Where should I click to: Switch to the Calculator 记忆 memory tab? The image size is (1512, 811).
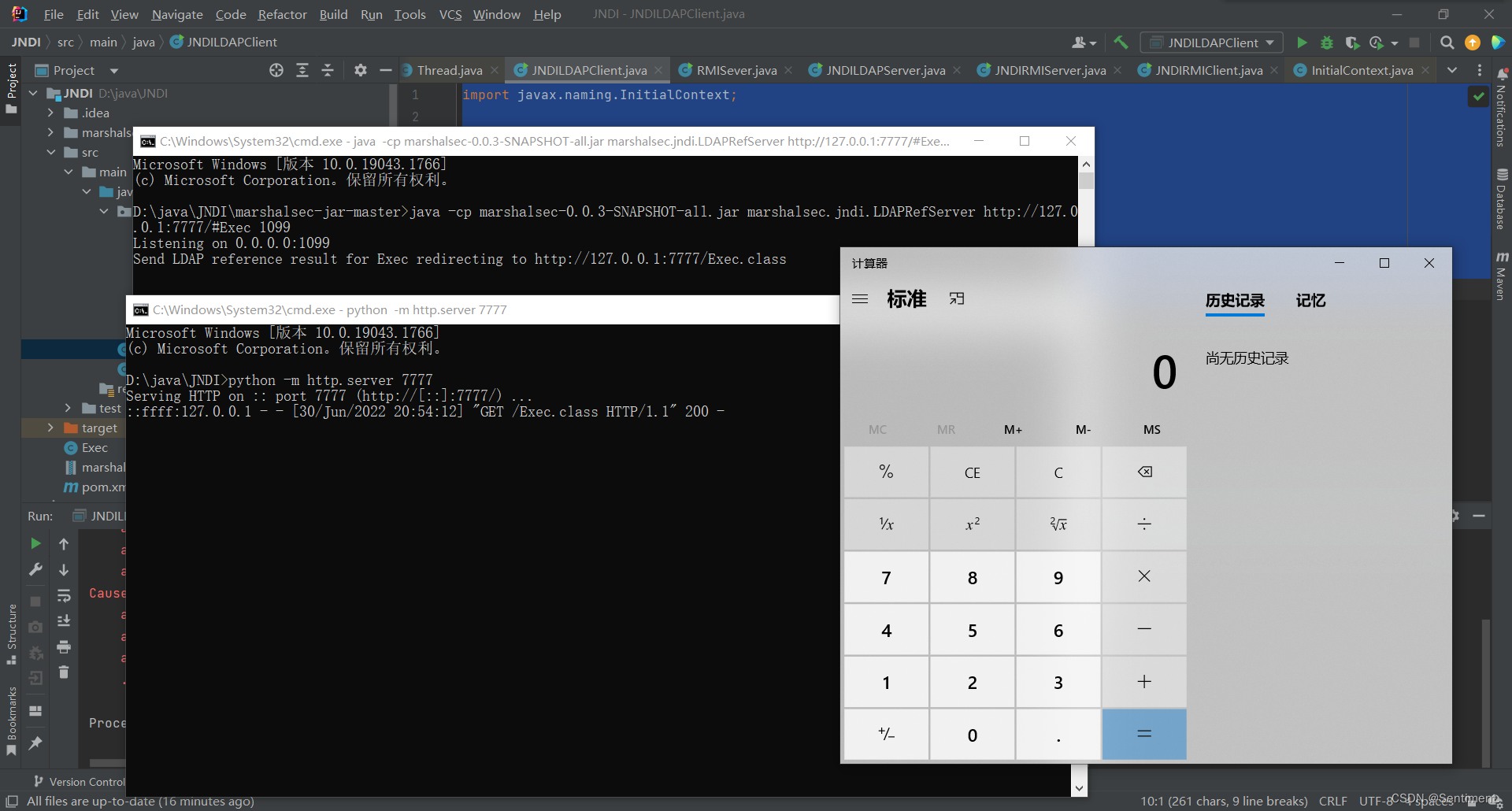pyautogui.click(x=1310, y=301)
